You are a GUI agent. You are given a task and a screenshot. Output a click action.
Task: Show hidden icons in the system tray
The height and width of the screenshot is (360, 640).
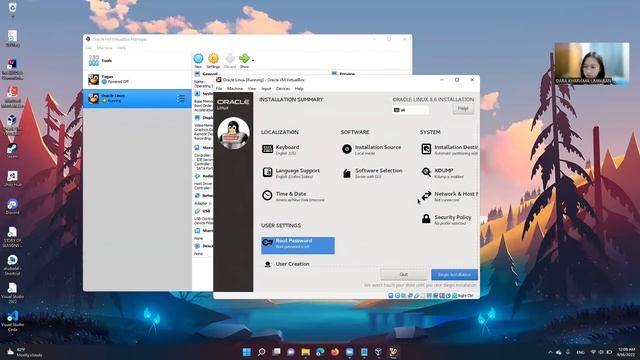click(550, 352)
